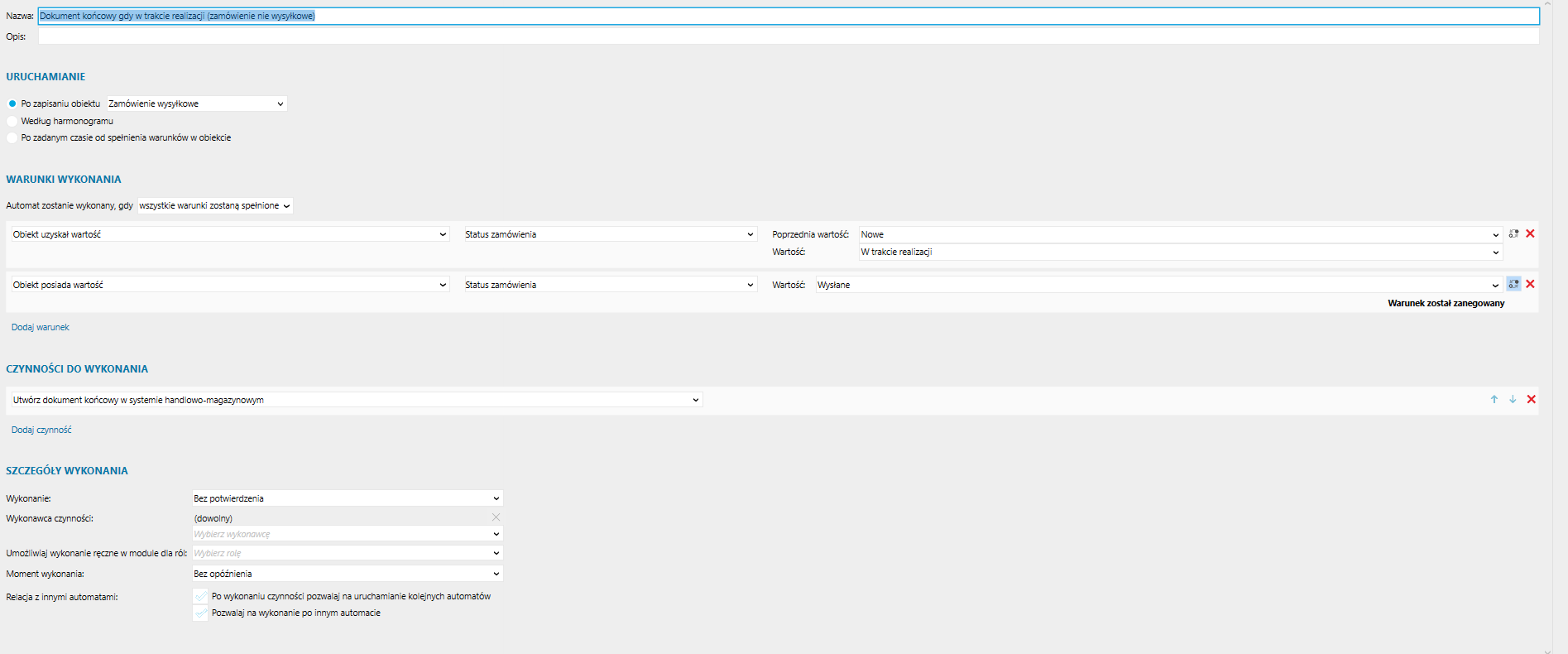The width and height of the screenshot is (1568, 654).
Task: Open the 'Wybierz rolę' role selector
Action: 347,553
